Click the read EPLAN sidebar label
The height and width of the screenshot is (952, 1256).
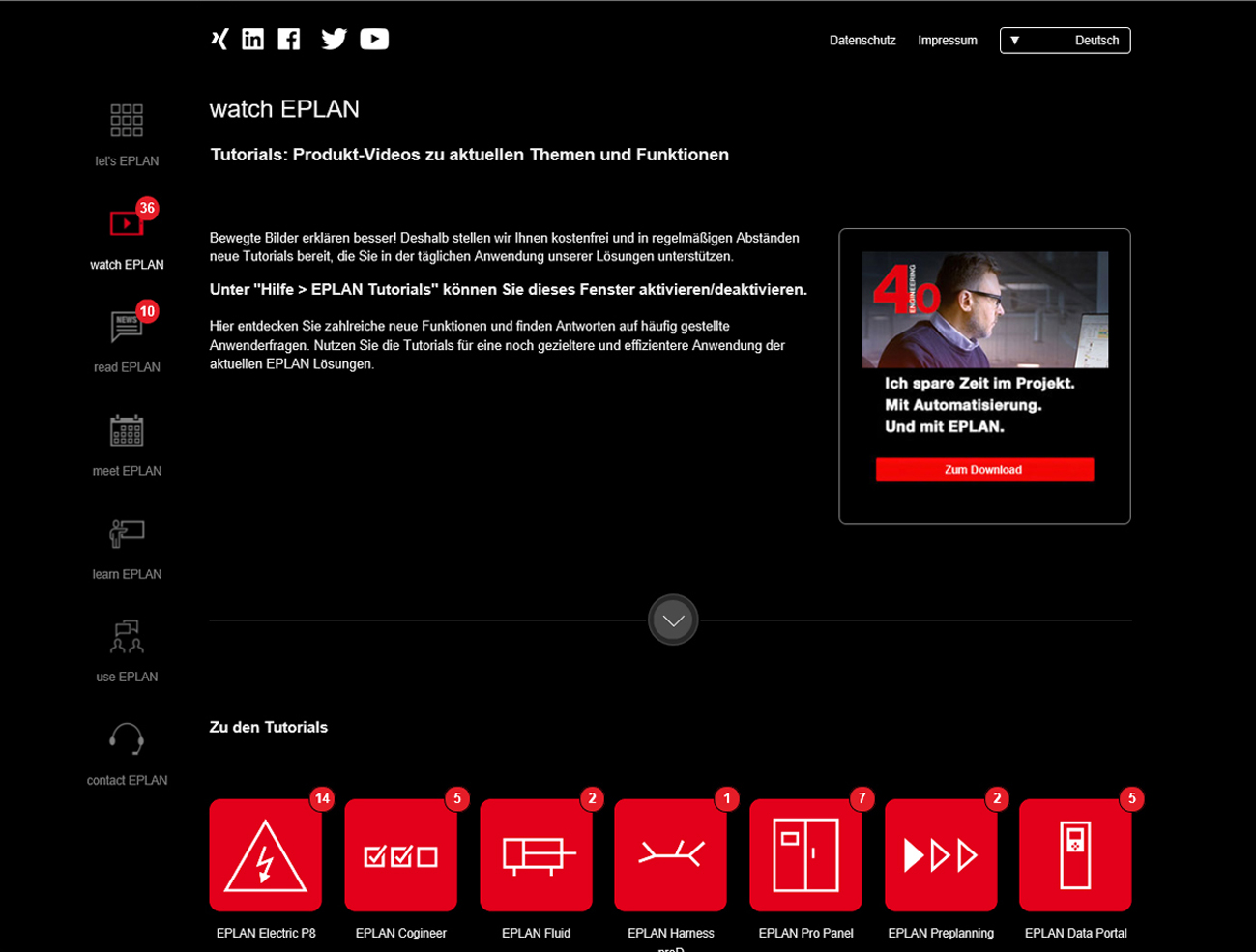point(127,367)
